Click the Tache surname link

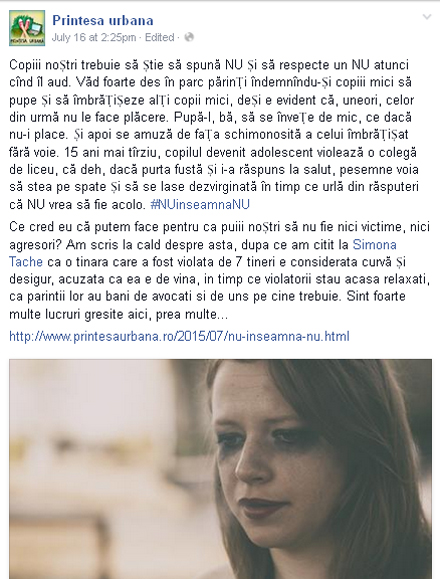point(26,261)
